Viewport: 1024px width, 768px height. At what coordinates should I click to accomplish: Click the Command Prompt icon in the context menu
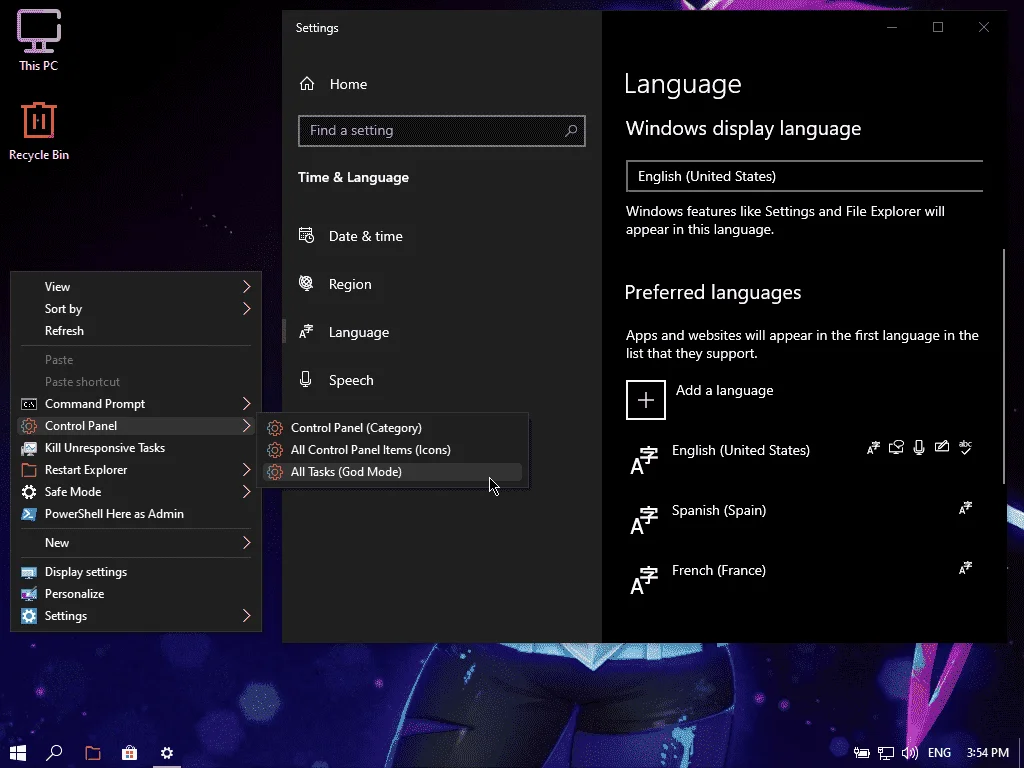[29, 404]
